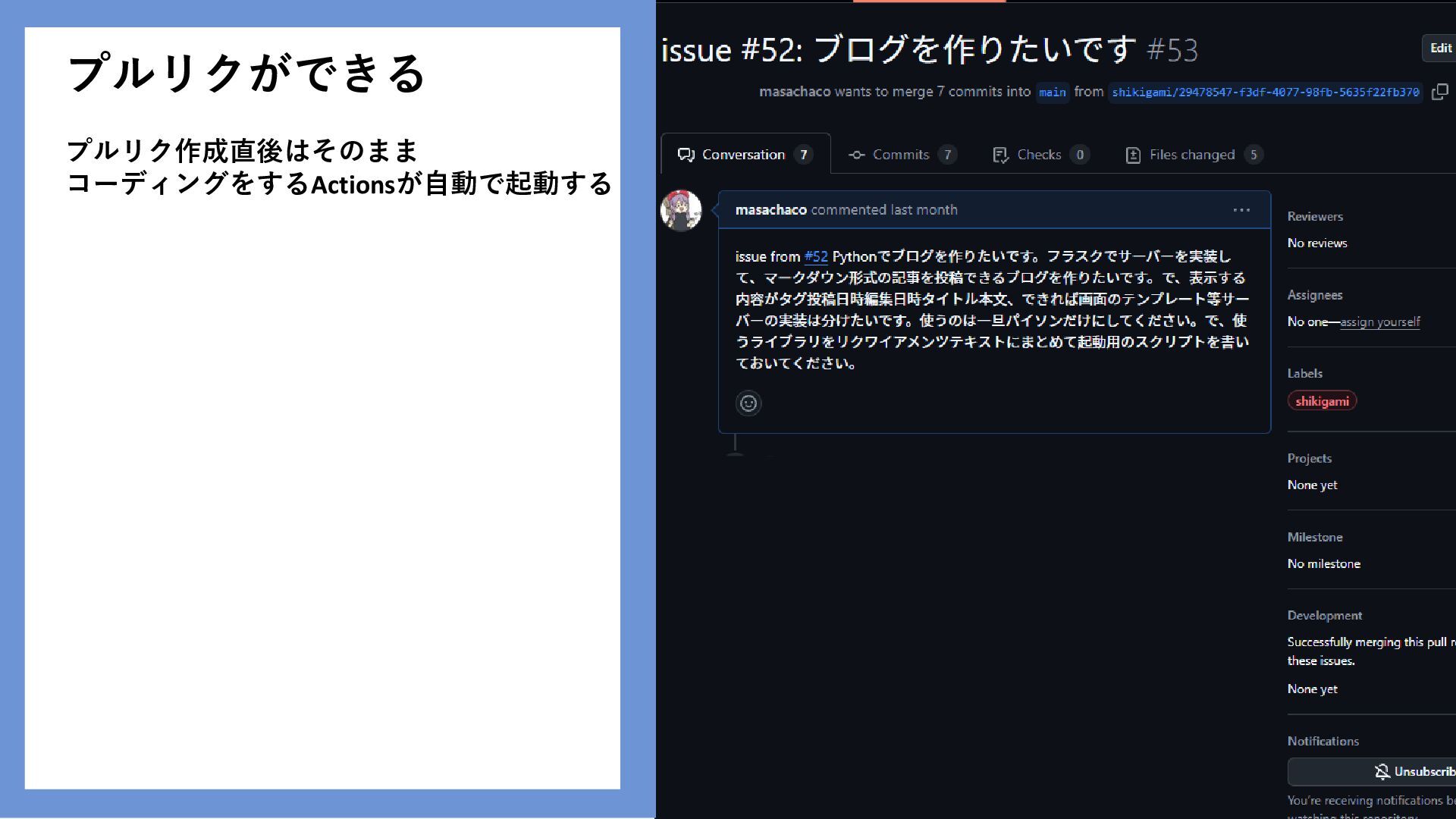Switch to the Commits tab
This screenshot has width=1456, height=819.
click(902, 155)
